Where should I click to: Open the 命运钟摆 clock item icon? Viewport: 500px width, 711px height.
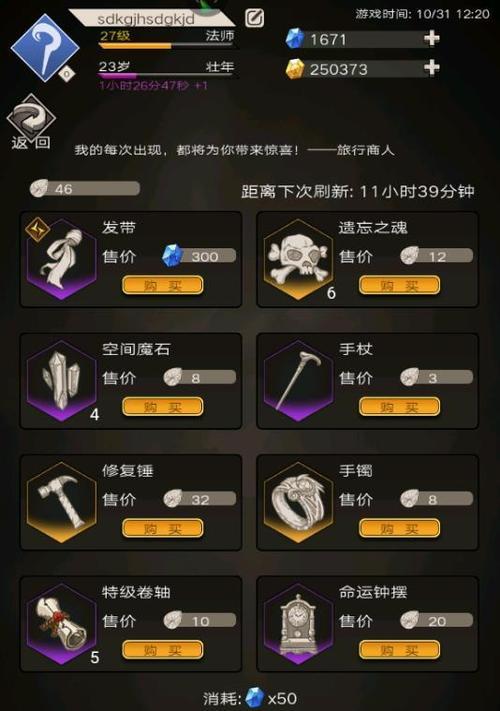[298, 623]
